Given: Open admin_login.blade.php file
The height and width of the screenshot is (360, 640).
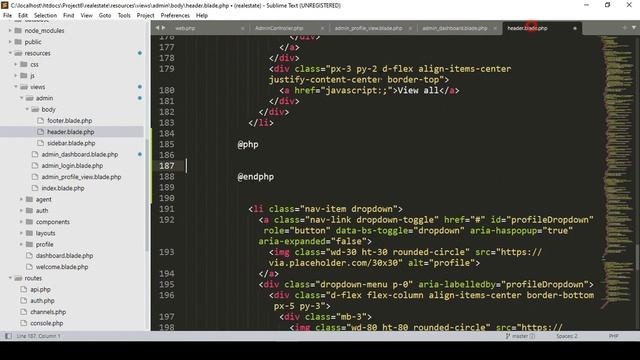Looking at the screenshot, I should [72, 166].
